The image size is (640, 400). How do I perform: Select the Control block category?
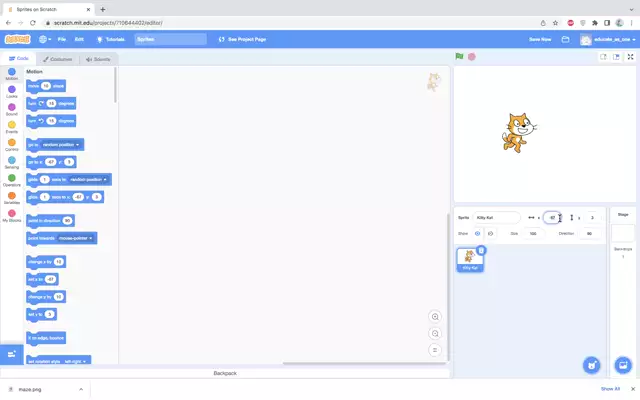click(11, 144)
